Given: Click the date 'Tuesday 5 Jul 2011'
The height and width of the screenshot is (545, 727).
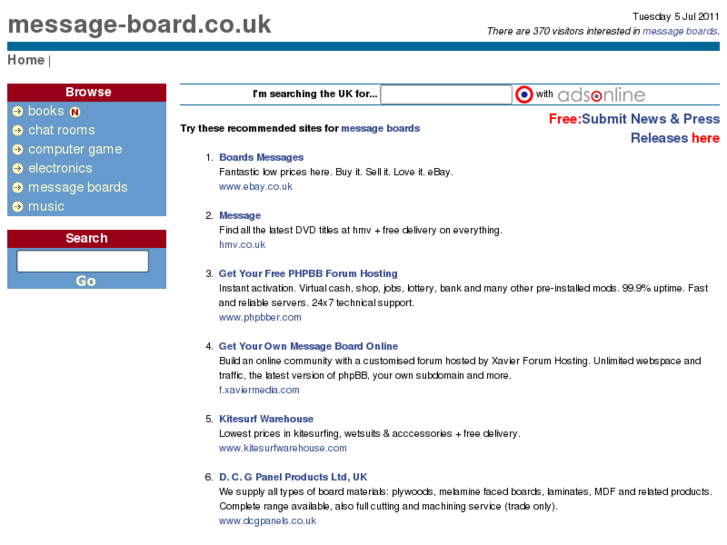Looking at the screenshot, I should tap(676, 16).
